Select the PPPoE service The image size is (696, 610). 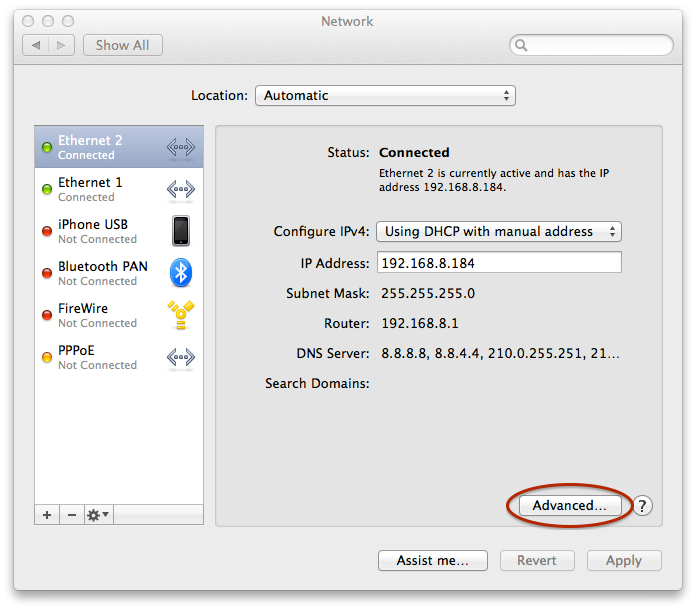pos(119,357)
